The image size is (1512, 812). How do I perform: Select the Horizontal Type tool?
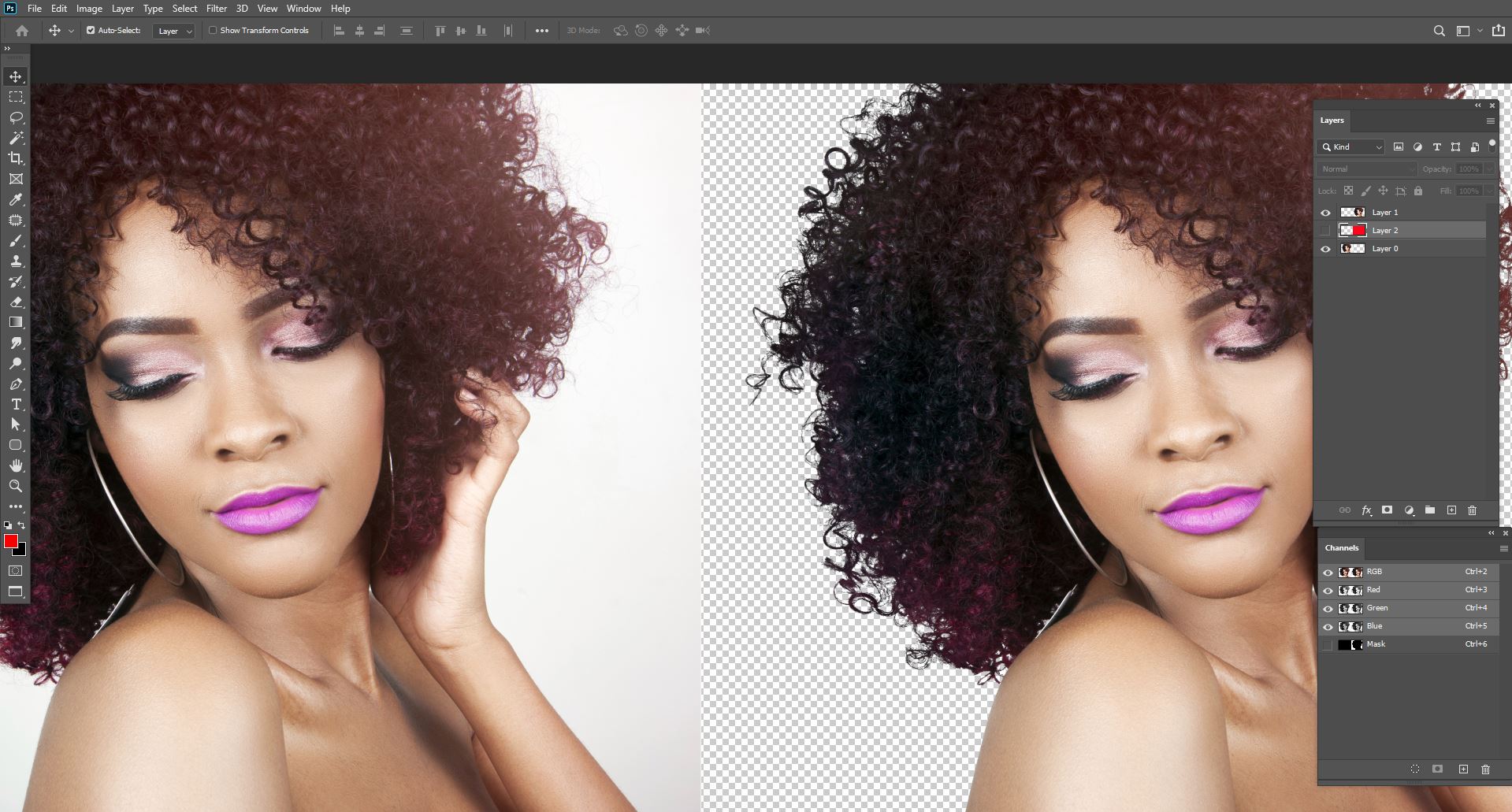16,405
